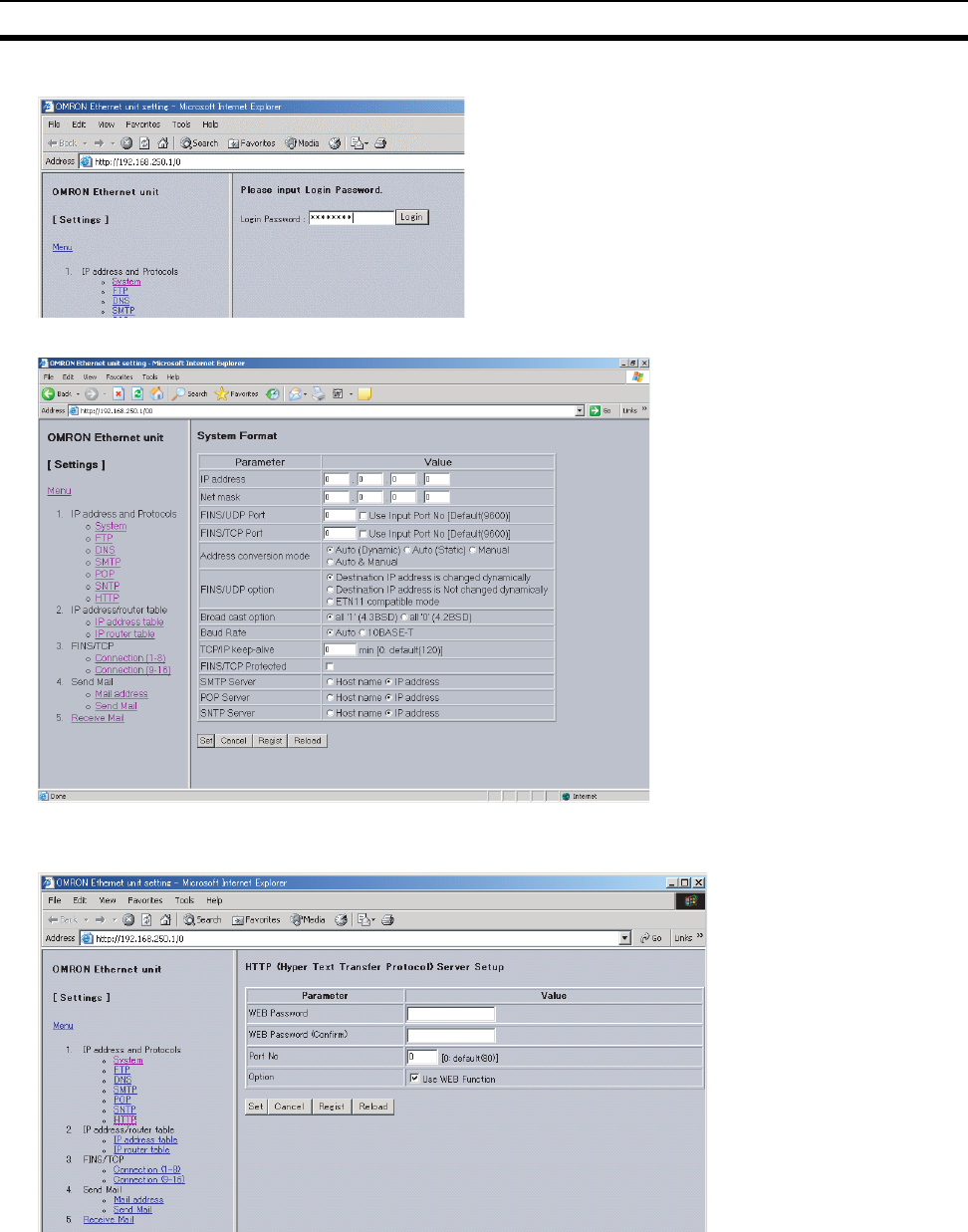Screen dimensions: 968x1232
Task: Open the View menu in the HTTP Server Setup window
Action: (108, 900)
